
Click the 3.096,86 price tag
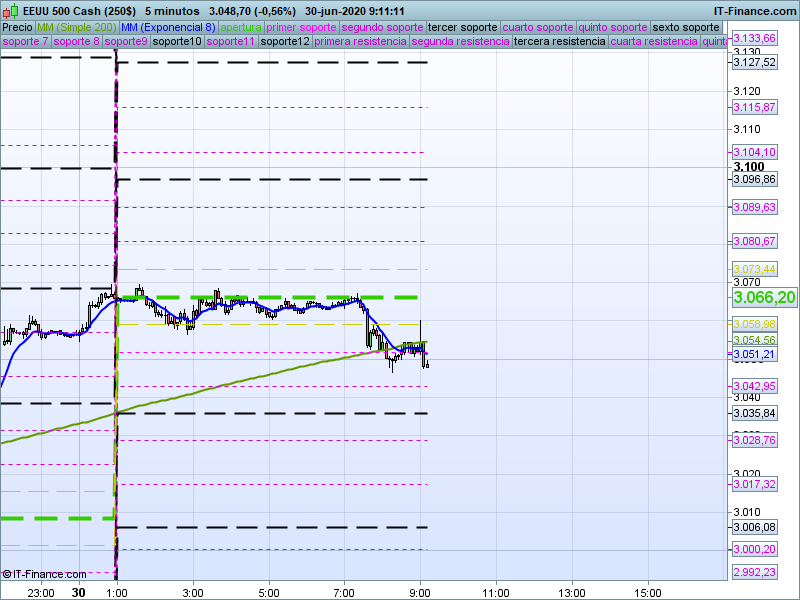pyautogui.click(x=755, y=179)
